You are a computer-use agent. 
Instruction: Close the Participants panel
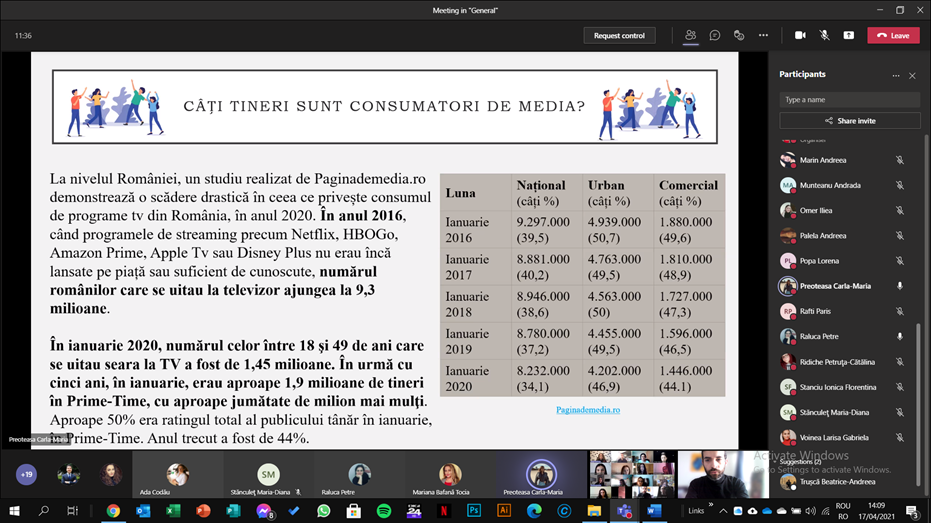[x=912, y=75]
